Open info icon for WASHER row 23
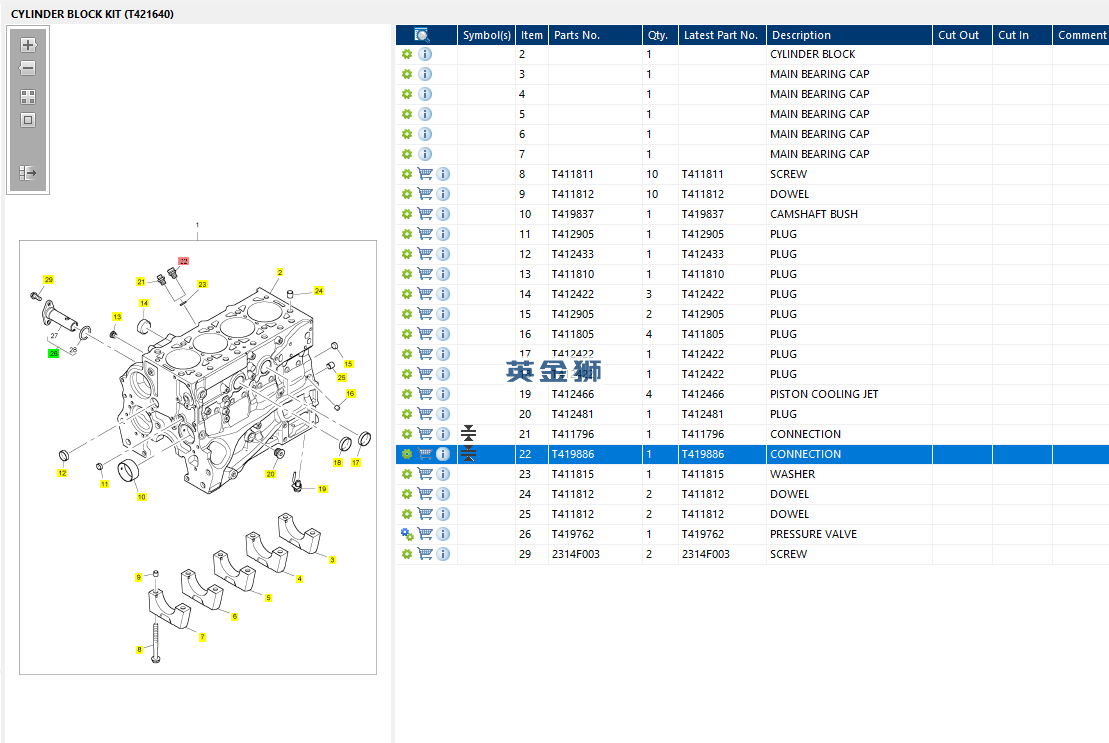The width and height of the screenshot is (1109, 743). pos(443,474)
